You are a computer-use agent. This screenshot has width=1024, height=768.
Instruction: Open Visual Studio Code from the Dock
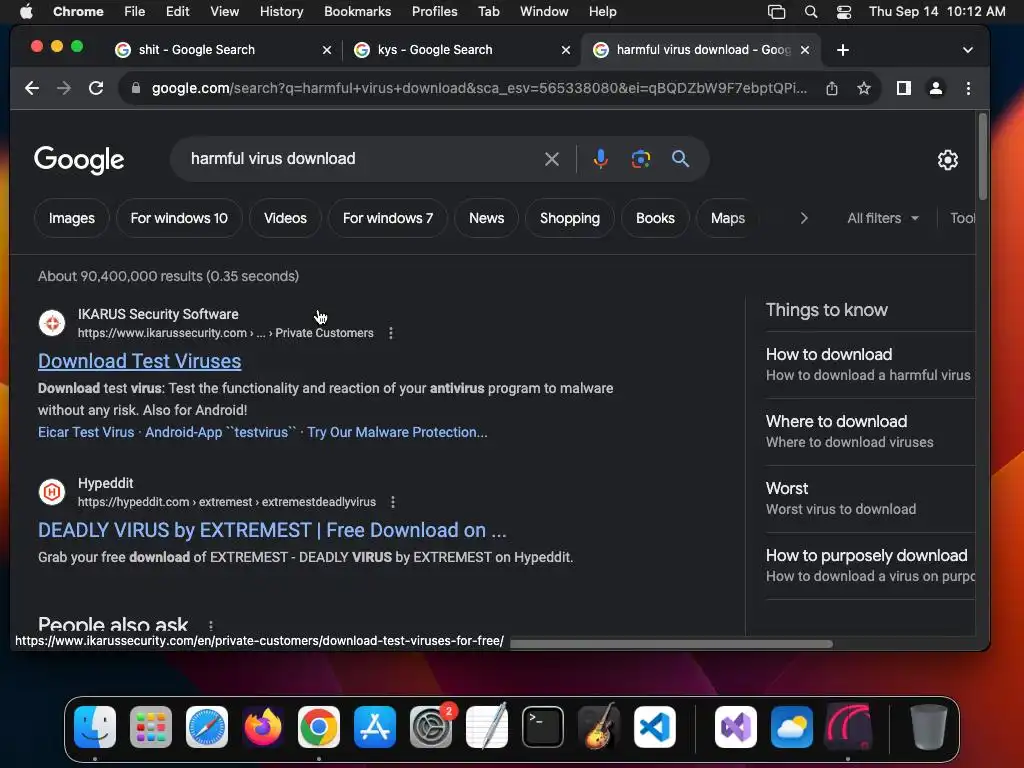coord(654,727)
